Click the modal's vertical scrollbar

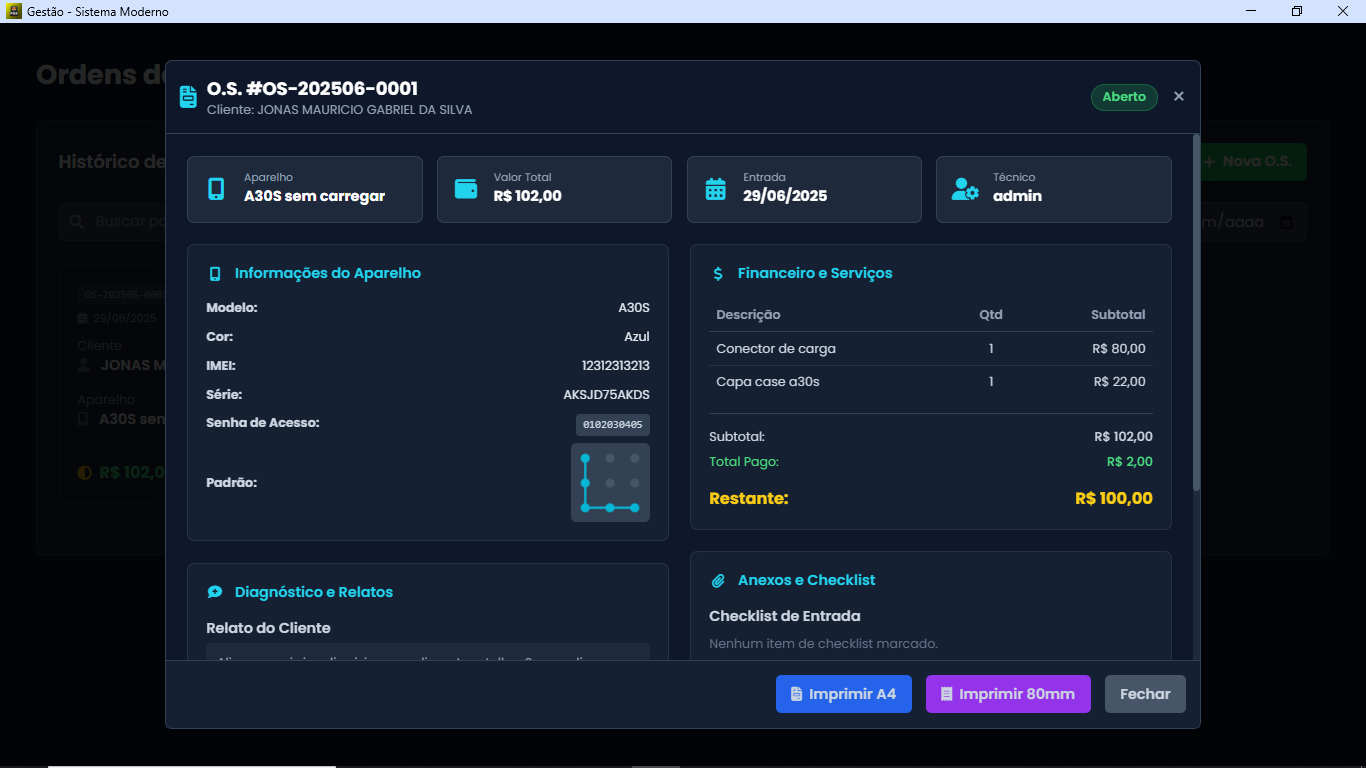pyautogui.click(x=1196, y=312)
